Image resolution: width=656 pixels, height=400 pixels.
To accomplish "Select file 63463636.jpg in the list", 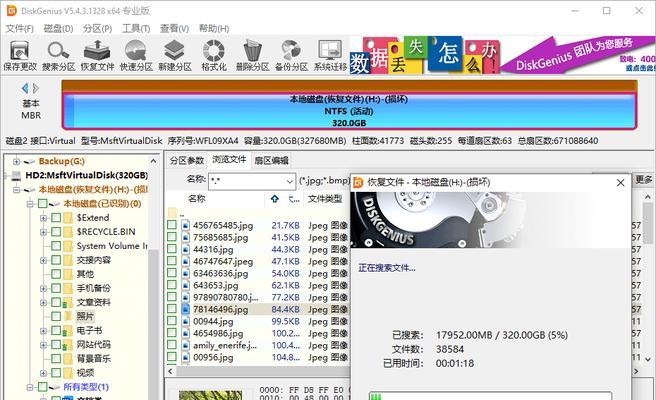I will point(220,273).
